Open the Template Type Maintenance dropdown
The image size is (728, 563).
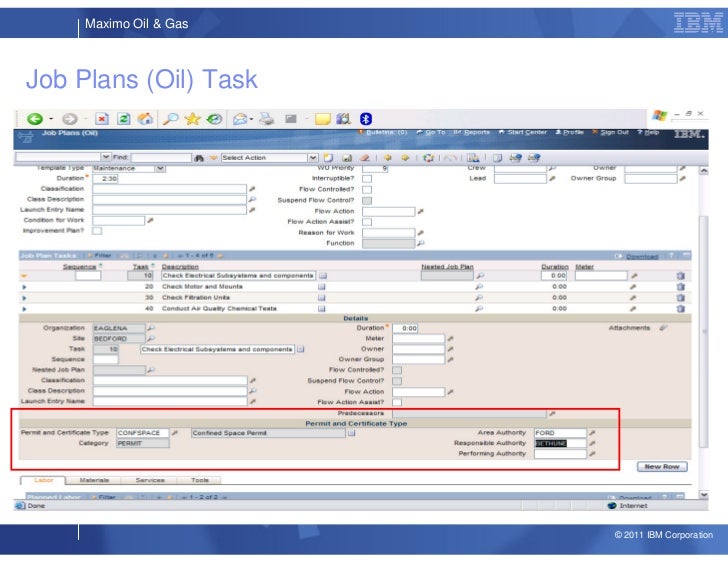tap(160, 168)
